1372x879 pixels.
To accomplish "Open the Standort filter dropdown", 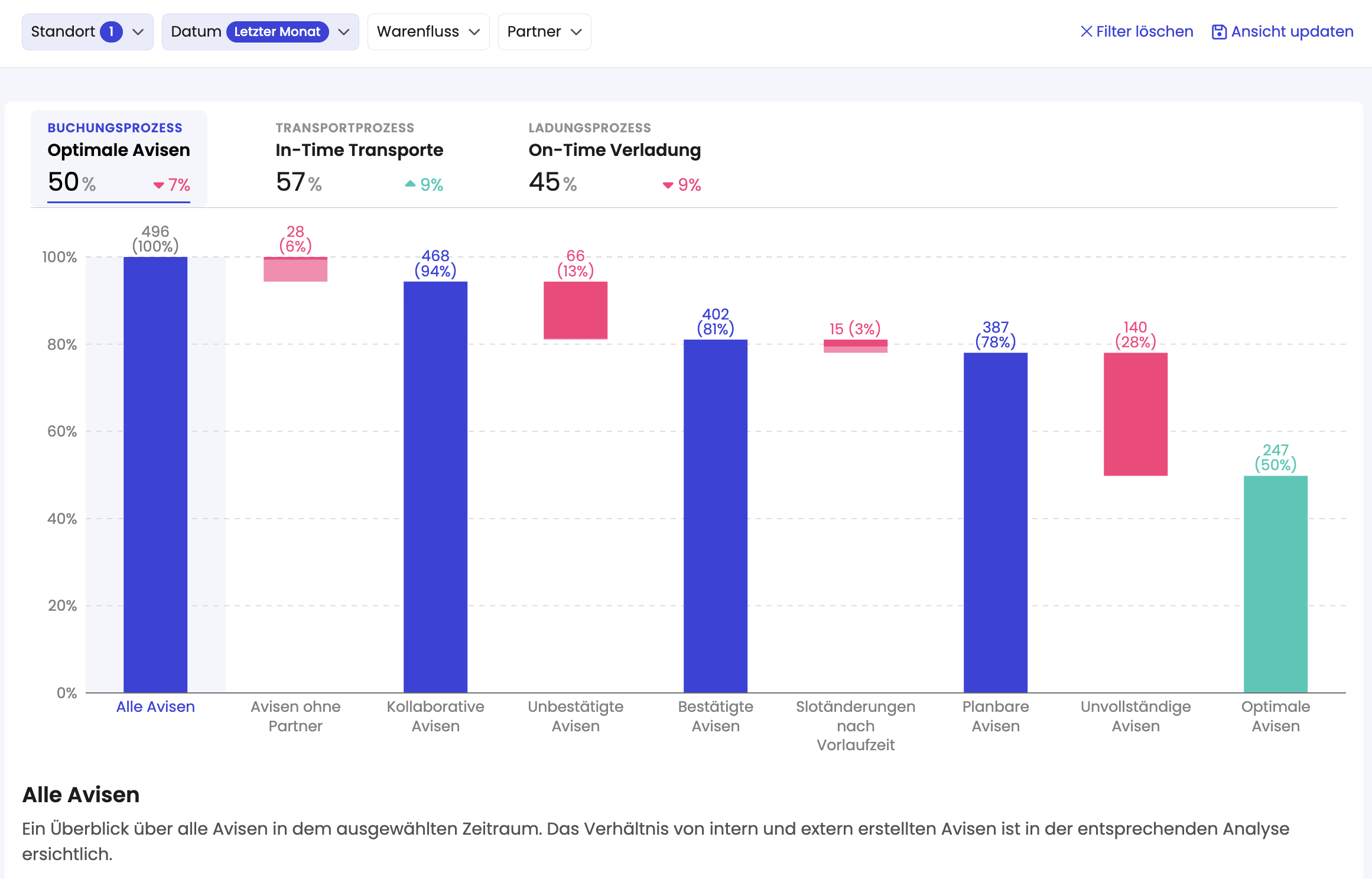I will click(138, 32).
